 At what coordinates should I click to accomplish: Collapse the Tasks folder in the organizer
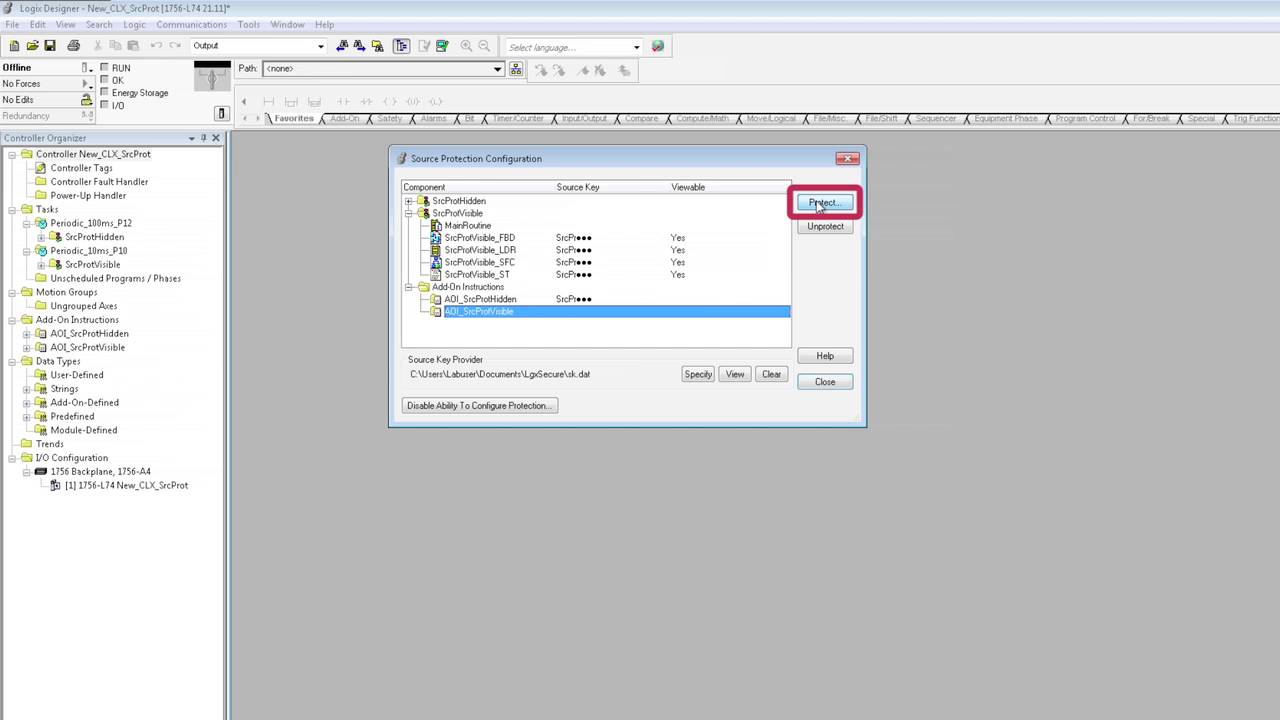[x=12, y=210]
